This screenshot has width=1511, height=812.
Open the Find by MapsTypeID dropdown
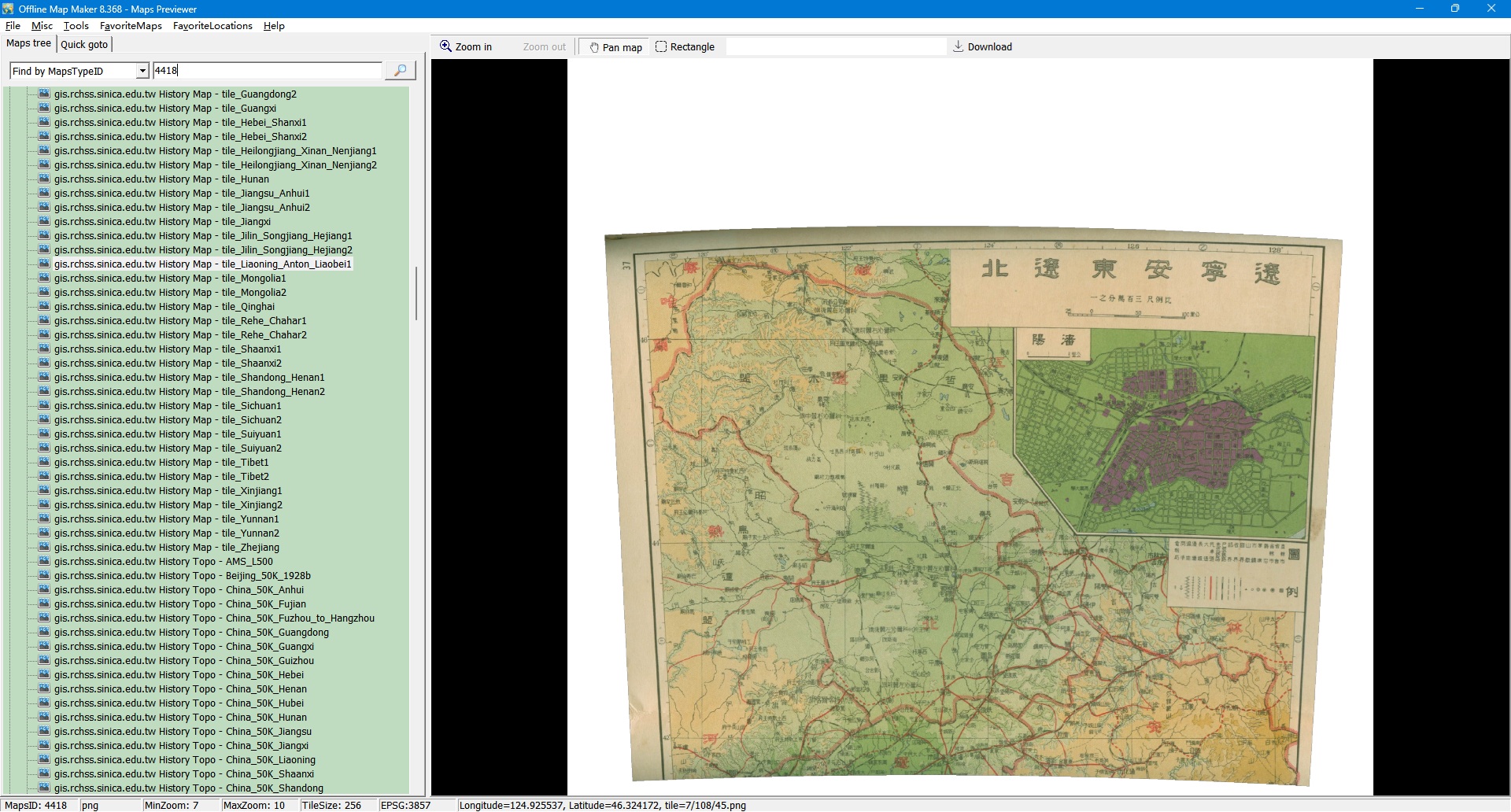click(x=142, y=72)
